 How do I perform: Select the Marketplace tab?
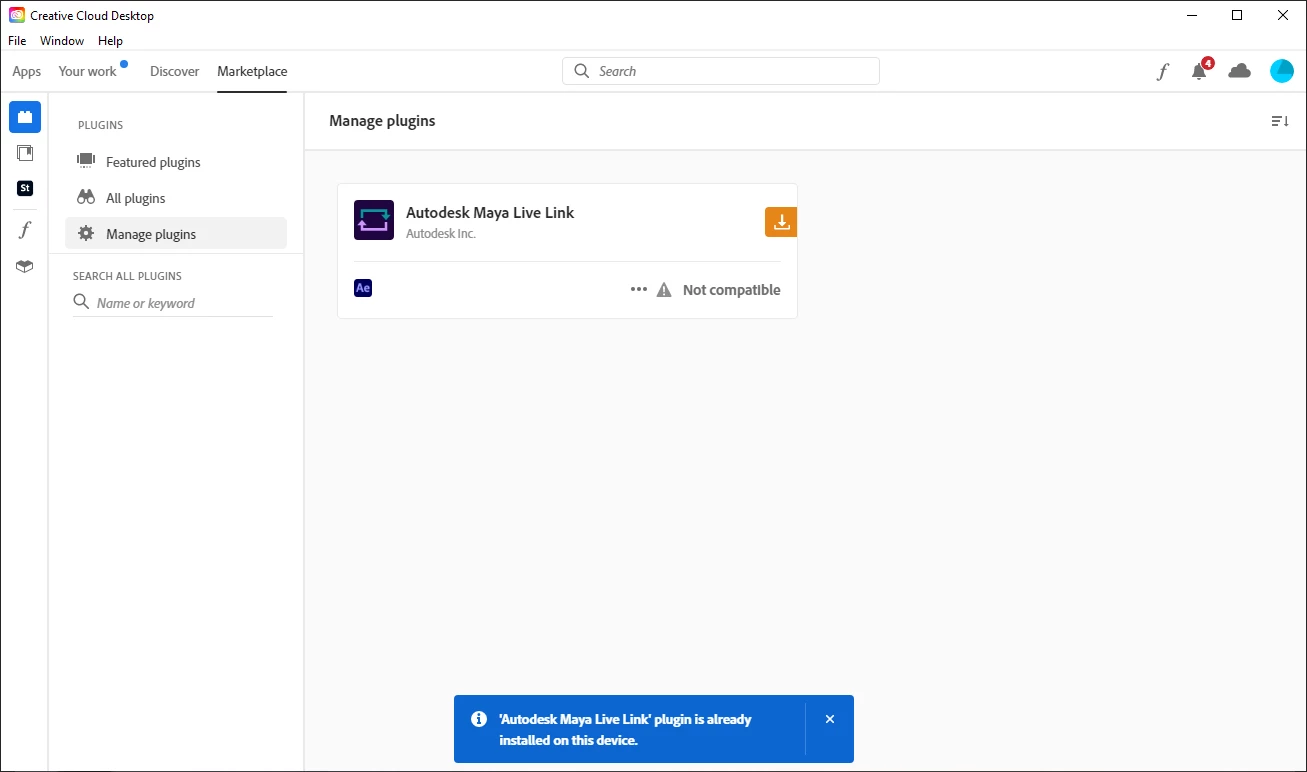(252, 71)
